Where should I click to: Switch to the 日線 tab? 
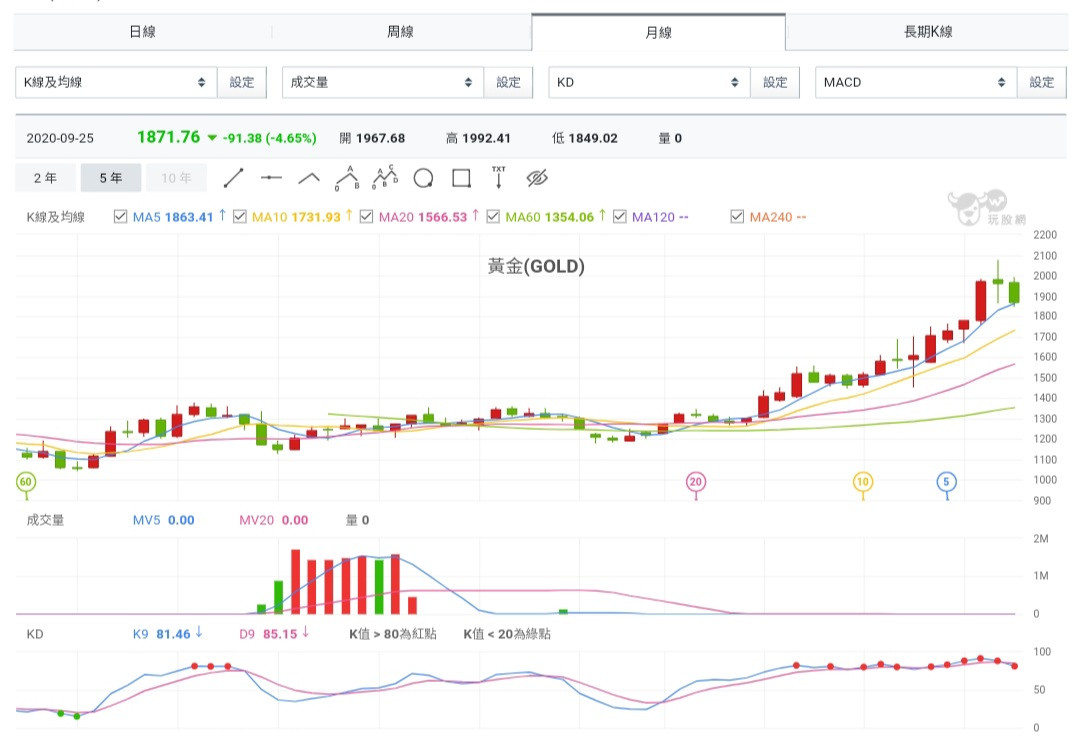(142, 32)
